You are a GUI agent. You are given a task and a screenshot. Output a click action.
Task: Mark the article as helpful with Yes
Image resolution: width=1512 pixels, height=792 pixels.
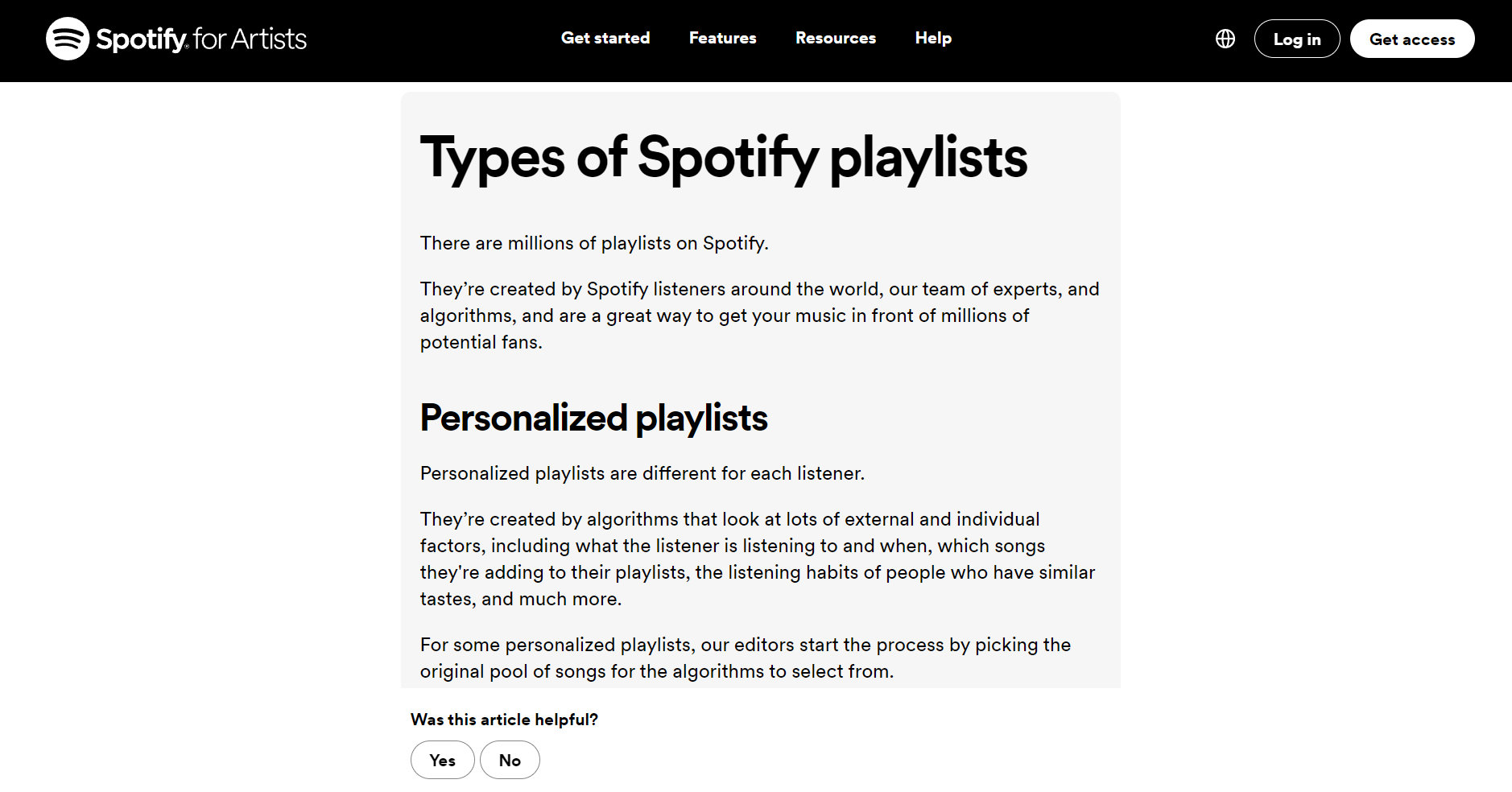[x=442, y=760]
